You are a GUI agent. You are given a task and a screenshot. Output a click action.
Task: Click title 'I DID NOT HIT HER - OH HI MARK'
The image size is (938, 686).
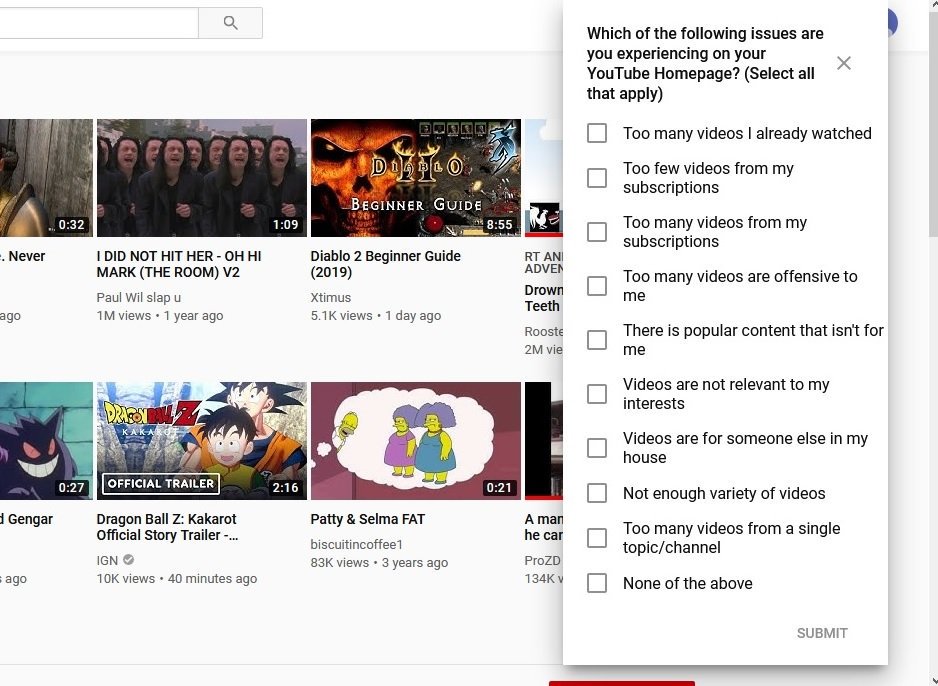tap(179, 264)
